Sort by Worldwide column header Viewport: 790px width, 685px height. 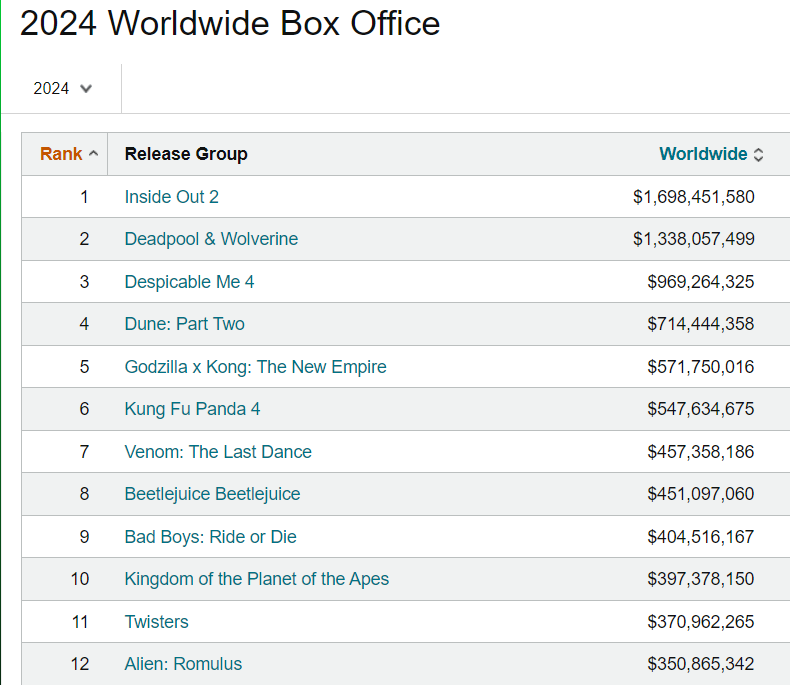[703, 154]
